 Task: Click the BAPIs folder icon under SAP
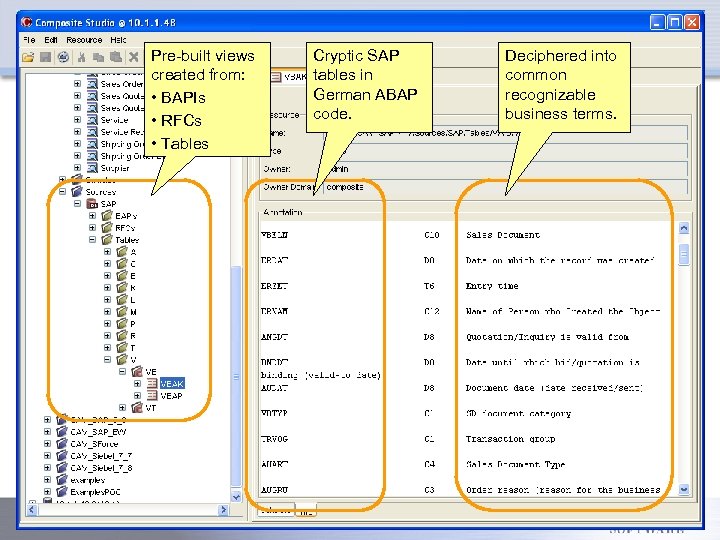coord(107,215)
